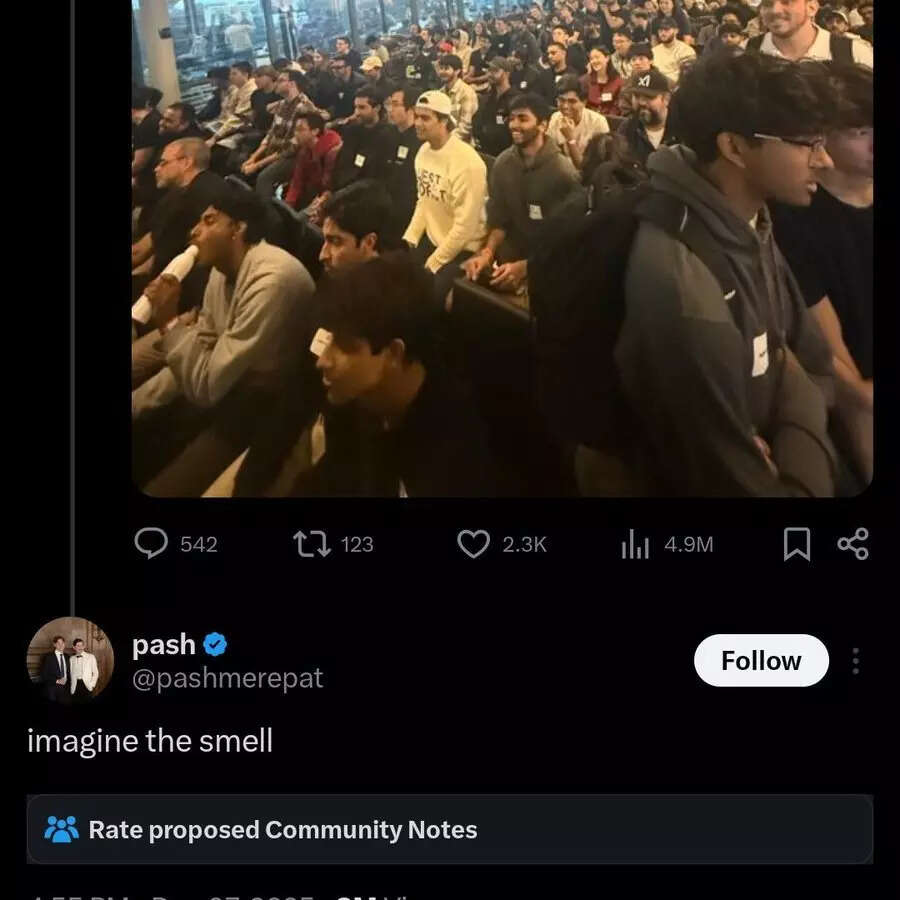The image size is (900, 900).
Task: Open Rate proposed Community Notes banner
Action: (450, 829)
